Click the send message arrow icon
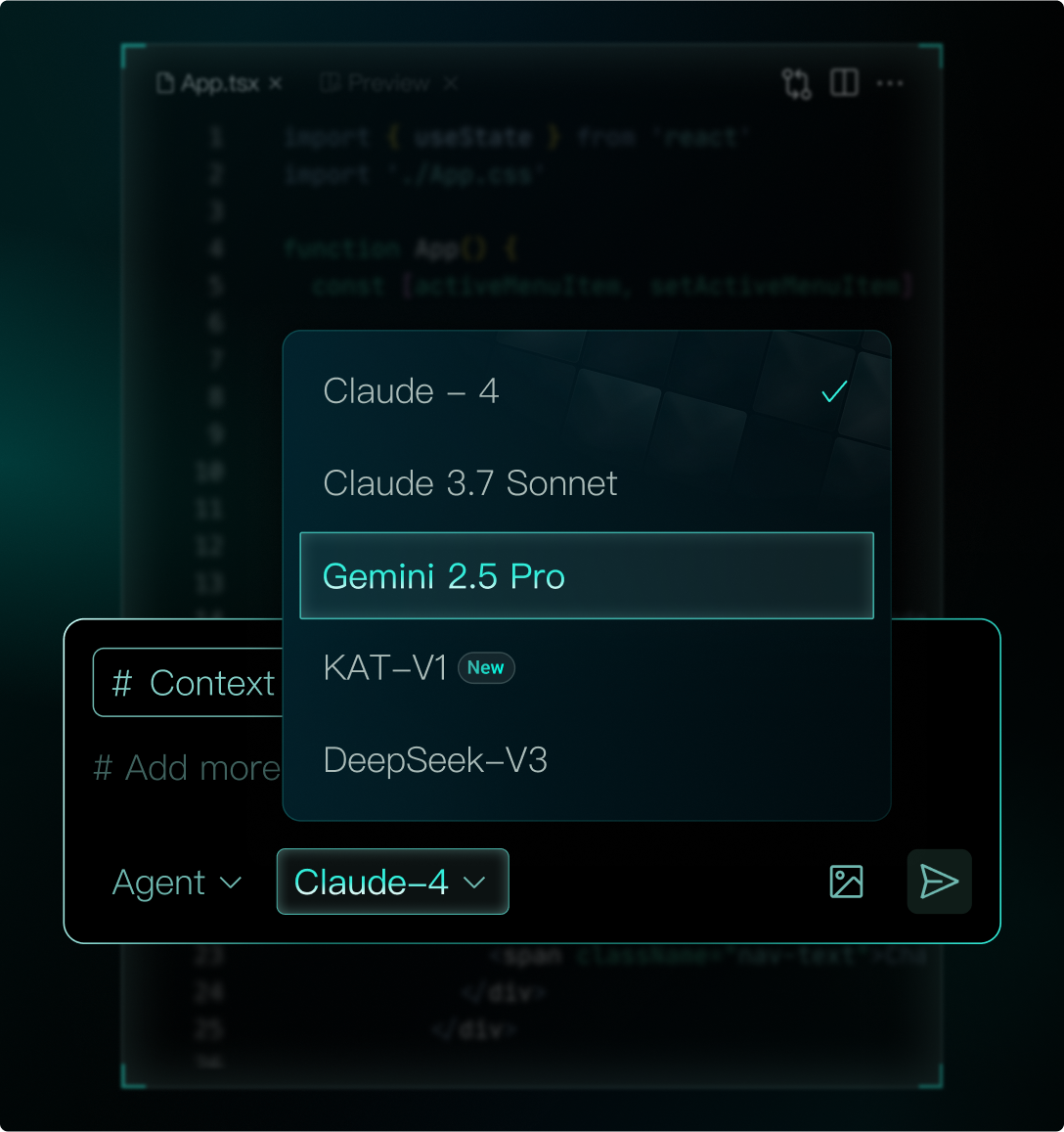Screen dimensions: 1064x1132 pos(939,882)
